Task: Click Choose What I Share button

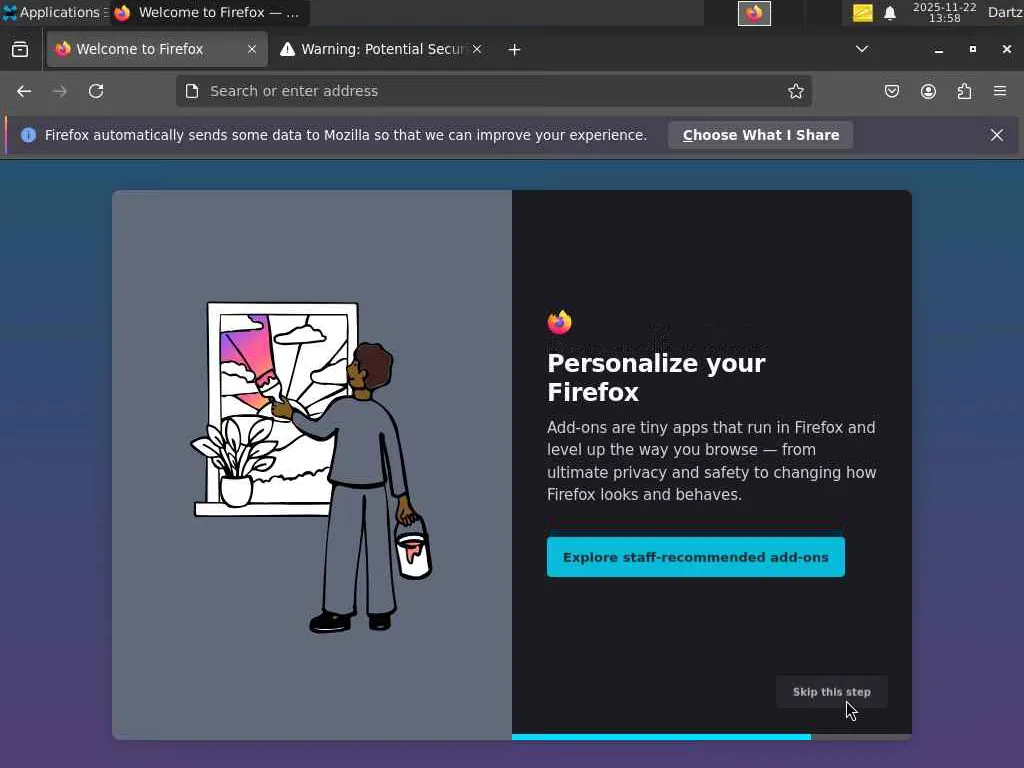Action: tap(761, 135)
